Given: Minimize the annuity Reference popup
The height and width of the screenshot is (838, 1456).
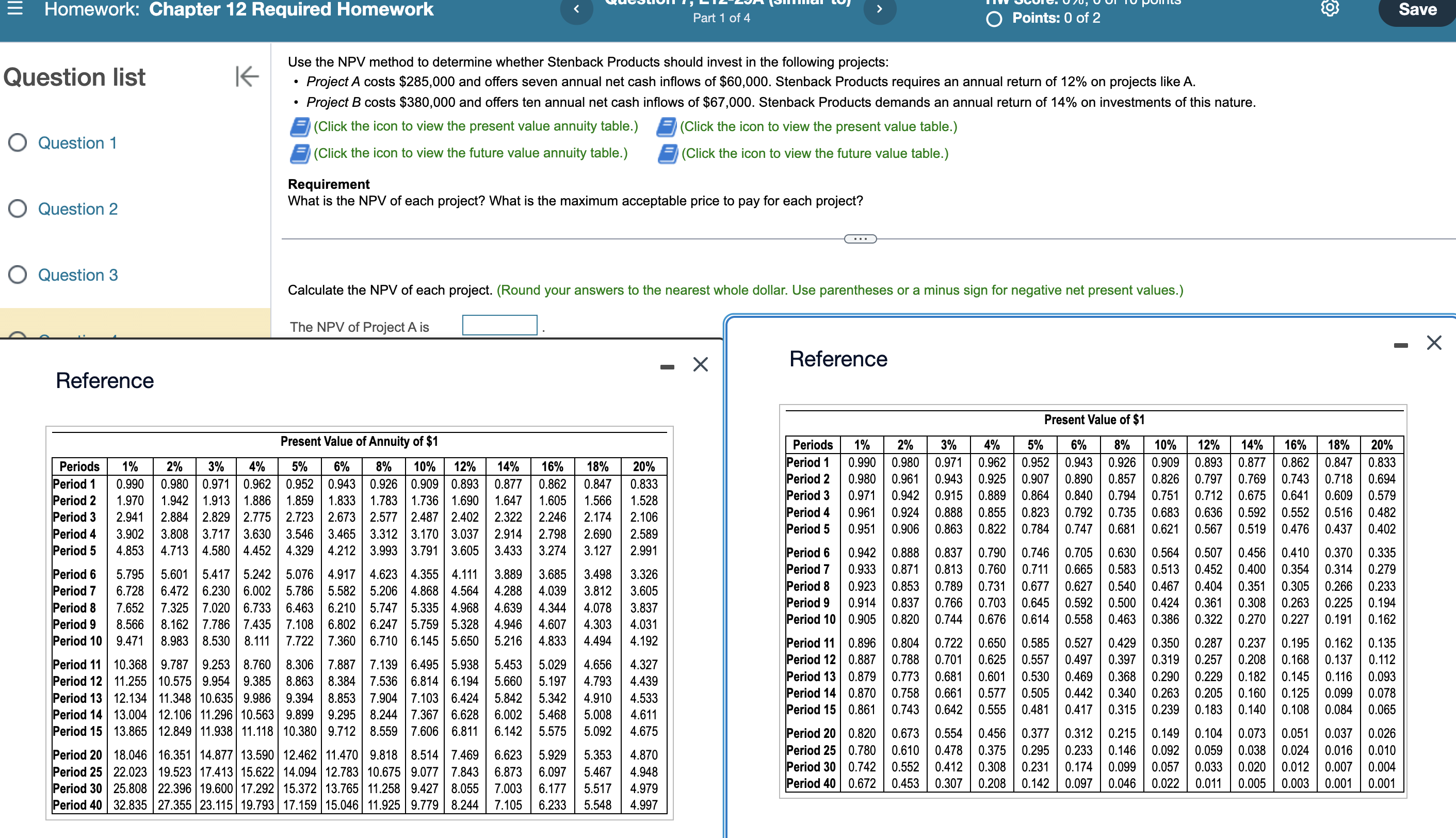Looking at the screenshot, I should [x=667, y=366].
